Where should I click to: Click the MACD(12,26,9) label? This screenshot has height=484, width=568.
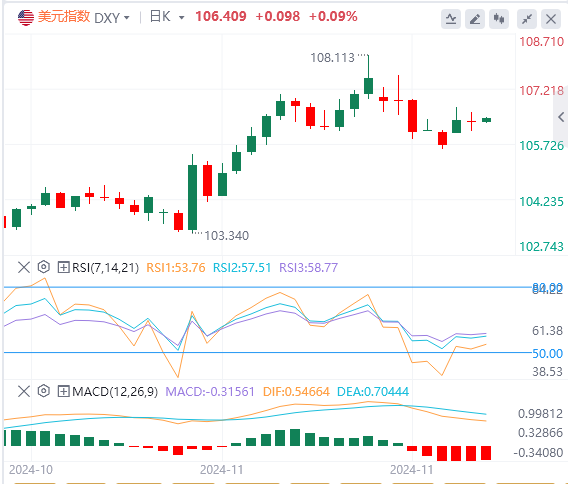tap(115, 392)
